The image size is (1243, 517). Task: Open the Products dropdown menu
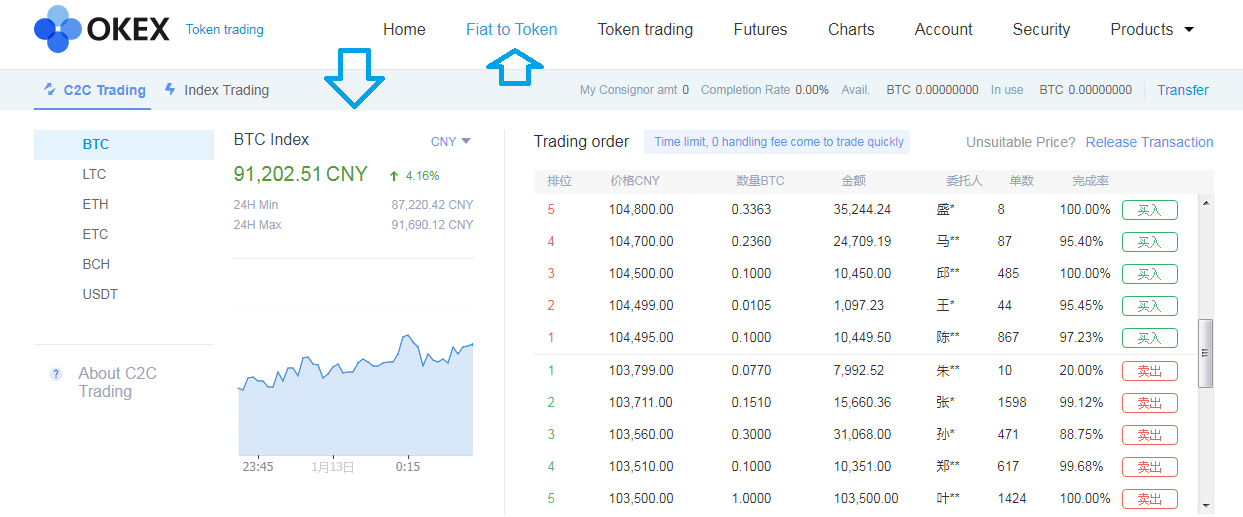tap(1152, 30)
